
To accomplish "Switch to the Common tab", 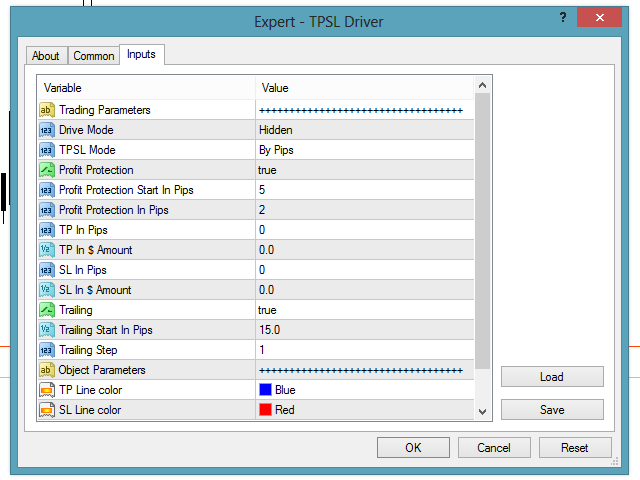I will click(94, 56).
